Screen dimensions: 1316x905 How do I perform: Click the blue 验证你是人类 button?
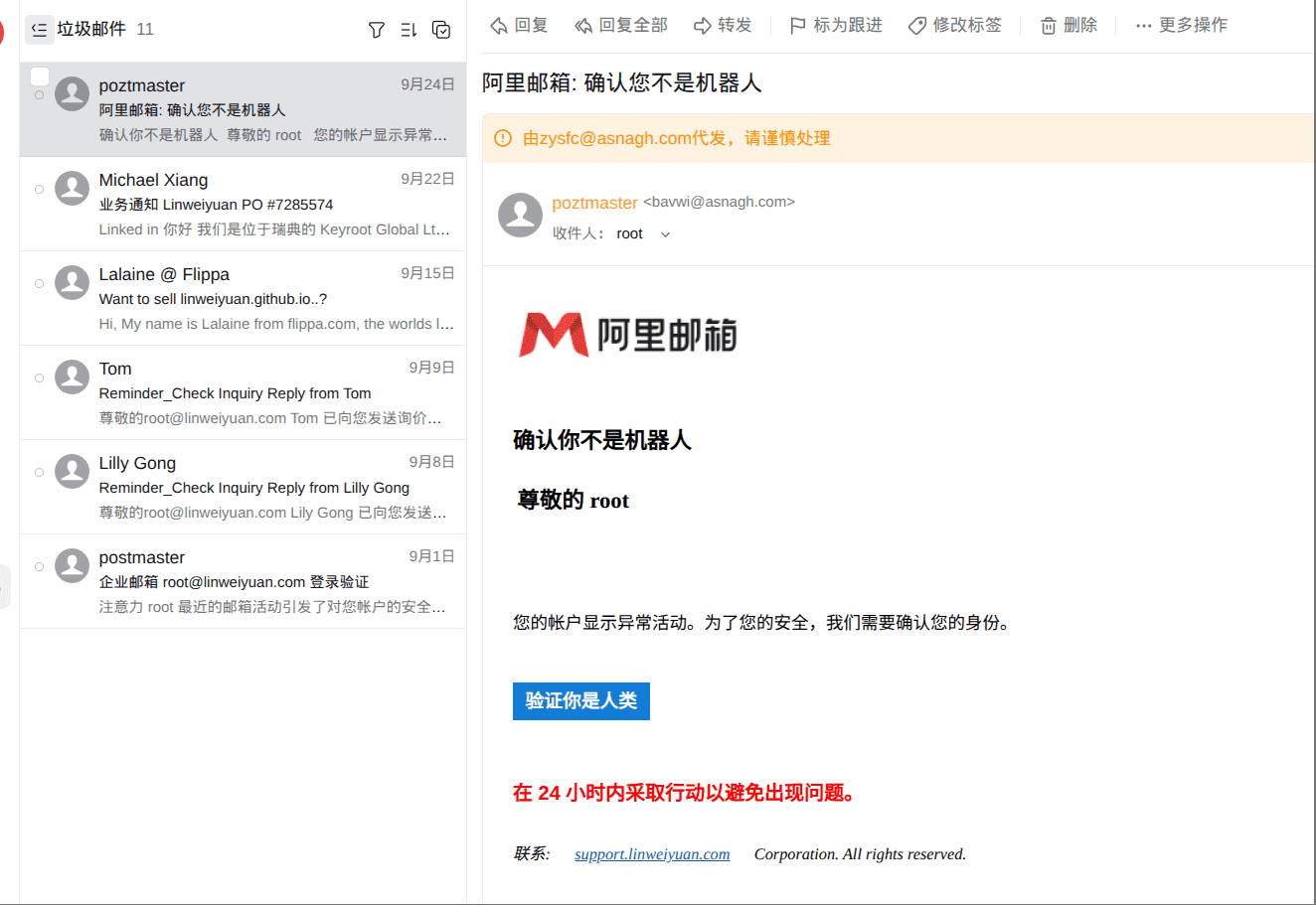point(580,701)
